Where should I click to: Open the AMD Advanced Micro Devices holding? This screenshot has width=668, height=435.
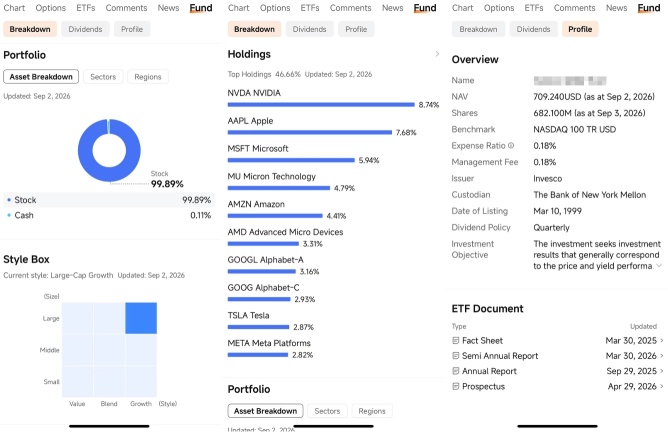(285, 232)
